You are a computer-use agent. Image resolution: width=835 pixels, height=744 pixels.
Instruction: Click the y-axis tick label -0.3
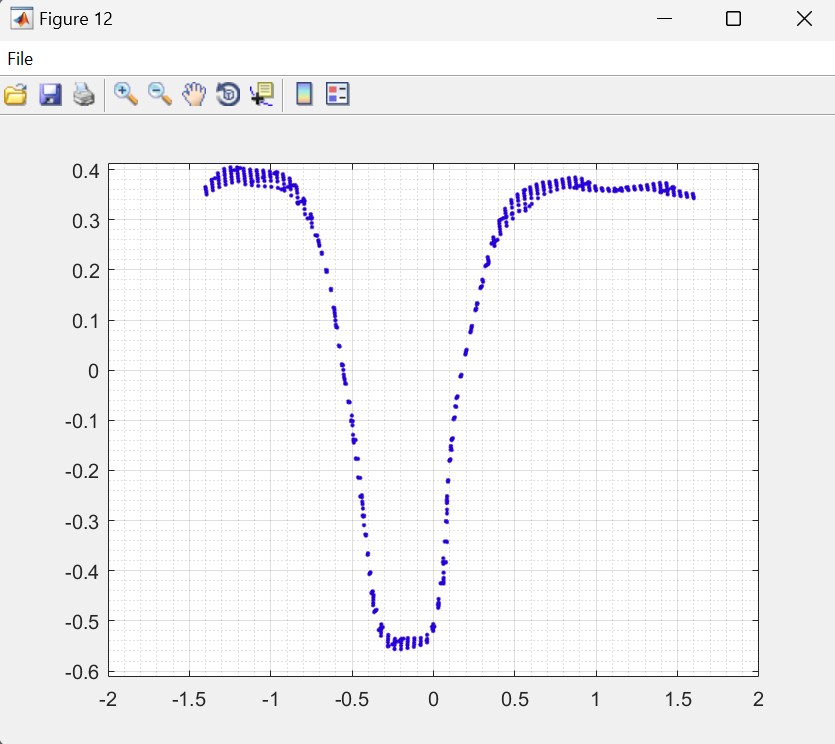click(83, 521)
